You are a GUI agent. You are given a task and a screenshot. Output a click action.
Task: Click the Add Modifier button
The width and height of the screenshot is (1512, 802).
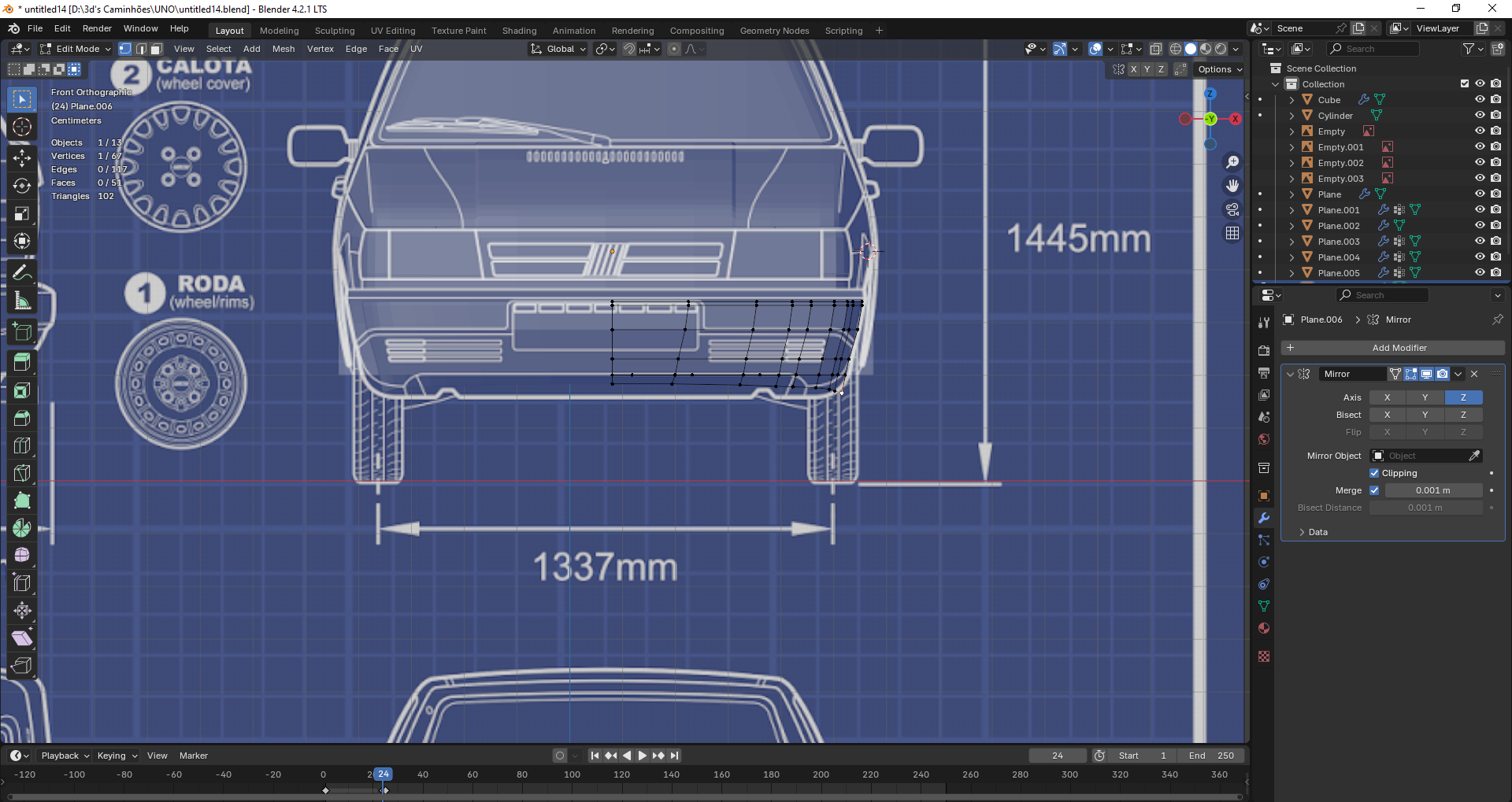pyautogui.click(x=1392, y=348)
